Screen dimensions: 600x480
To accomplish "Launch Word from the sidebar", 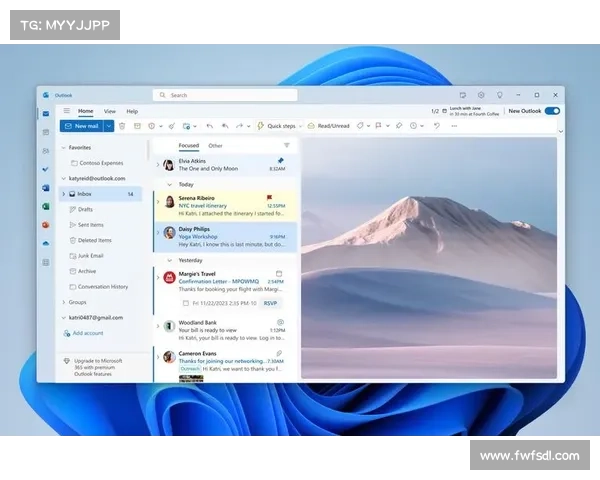I will pyautogui.click(x=46, y=188).
